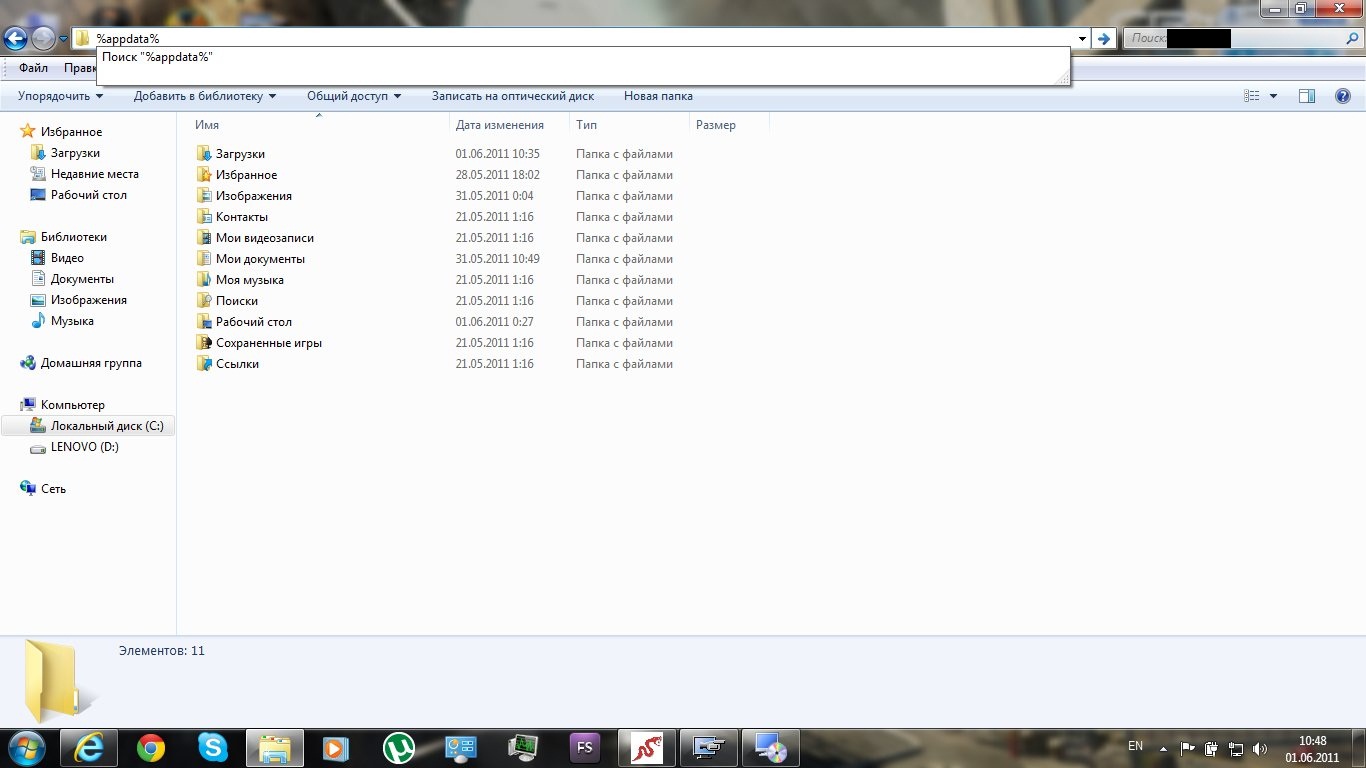Go back with the Back arrow button
This screenshot has height=768, width=1366.
(x=16, y=39)
